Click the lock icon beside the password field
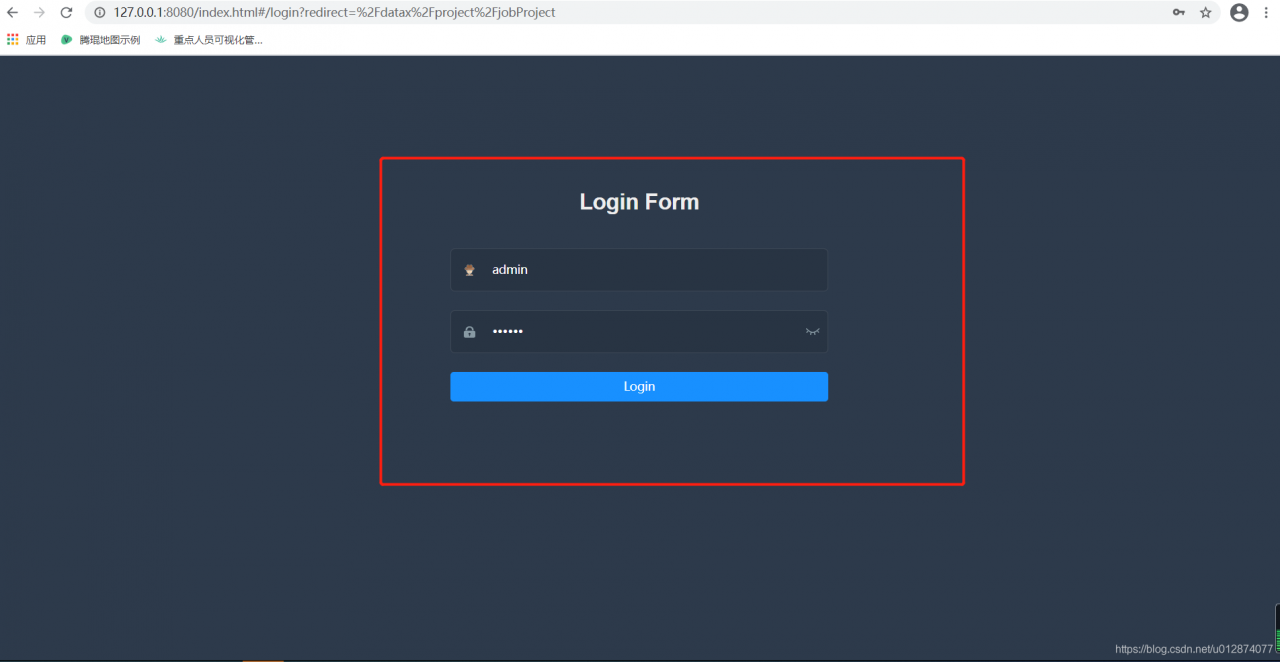Viewport: 1280px width, 662px height. (469, 332)
